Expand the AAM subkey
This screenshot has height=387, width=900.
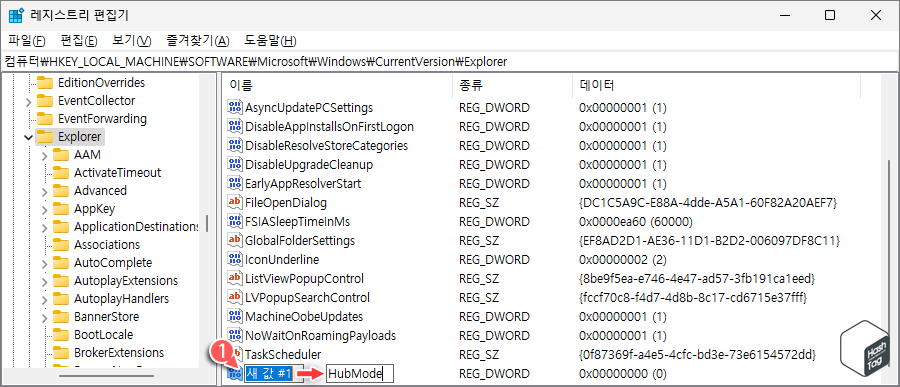coord(45,156)
